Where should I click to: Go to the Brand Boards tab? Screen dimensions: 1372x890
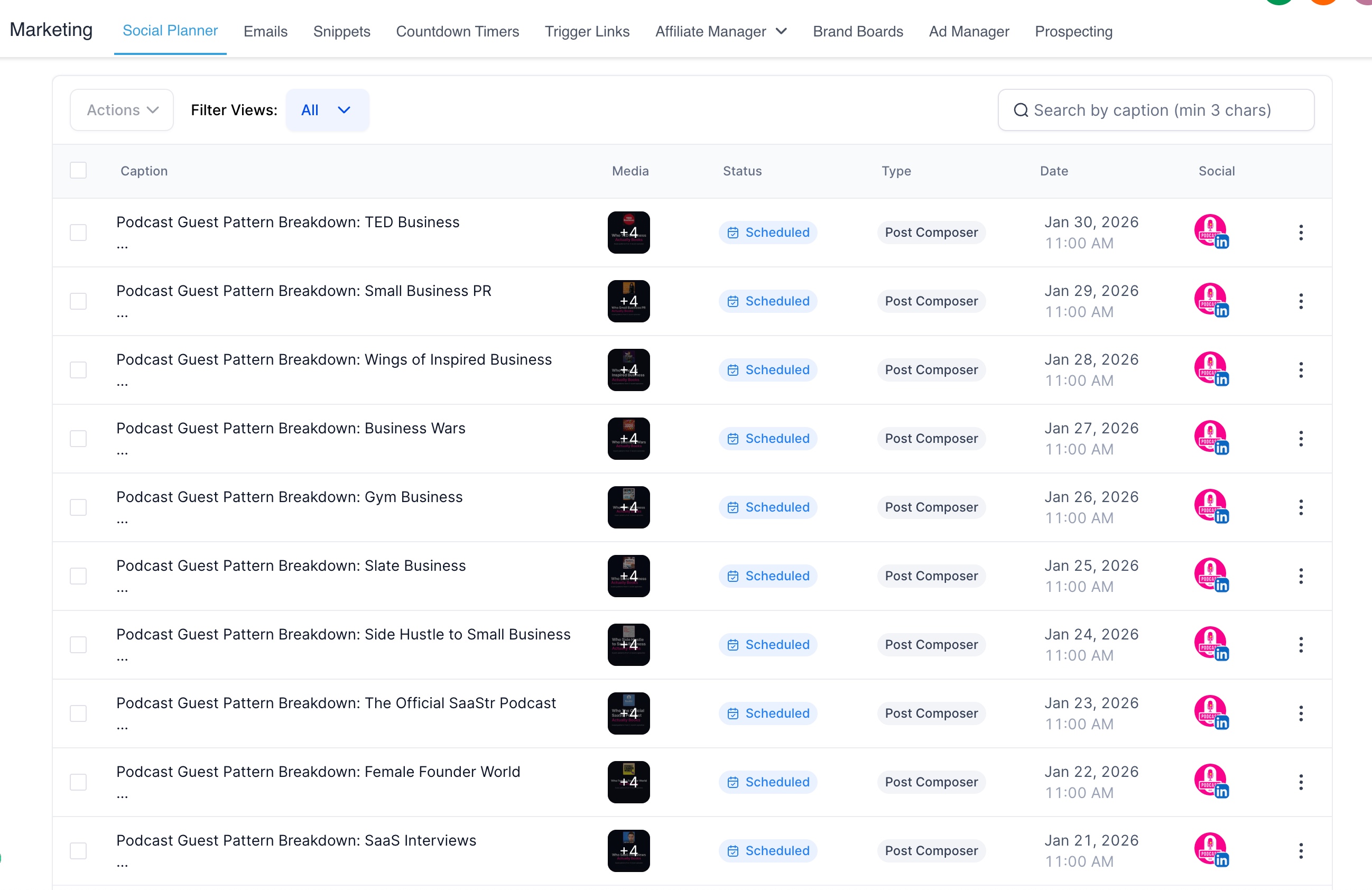(858, 31)
